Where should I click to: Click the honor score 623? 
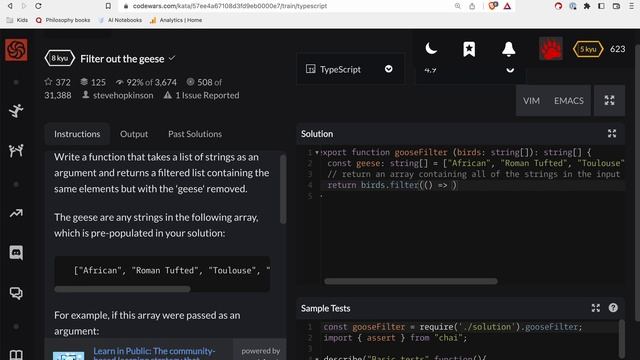click(618, 49)
